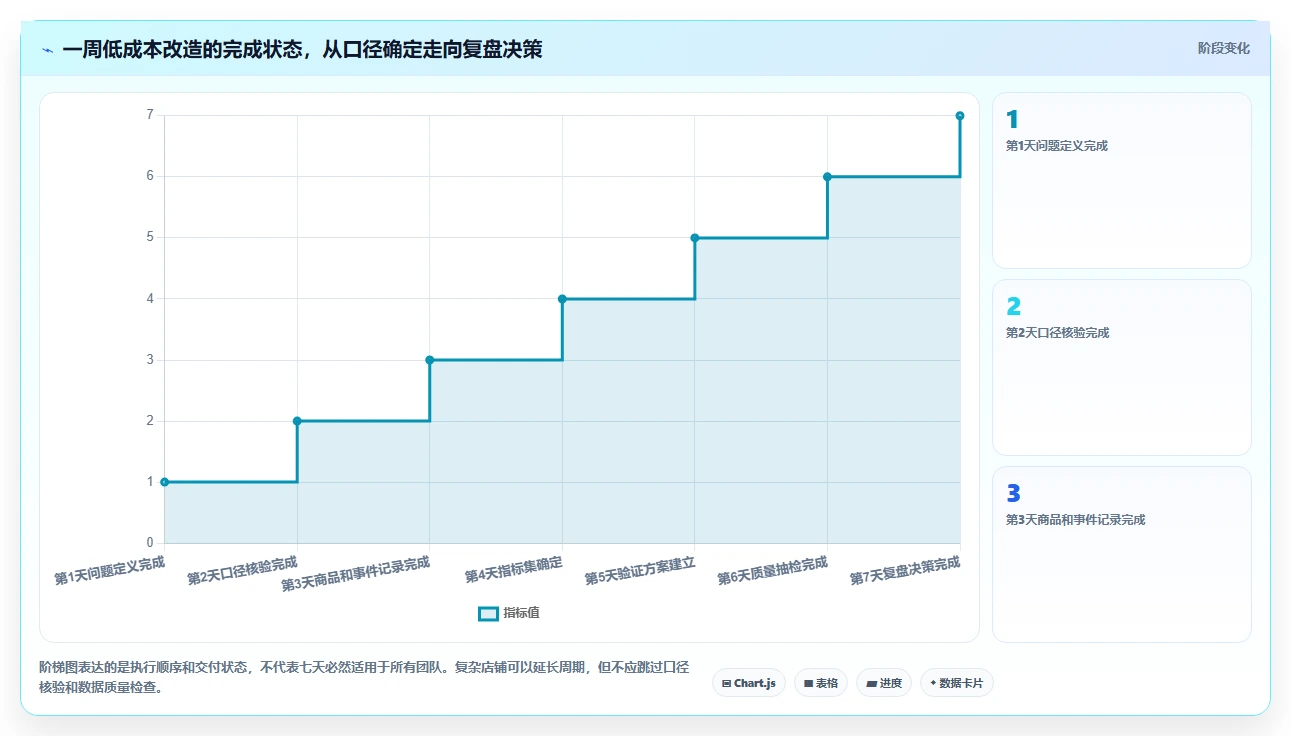Click data point at value 3 on chart
Image resolution: width=1291 pixels, height=736 pixels.
[x=430, y=360]
